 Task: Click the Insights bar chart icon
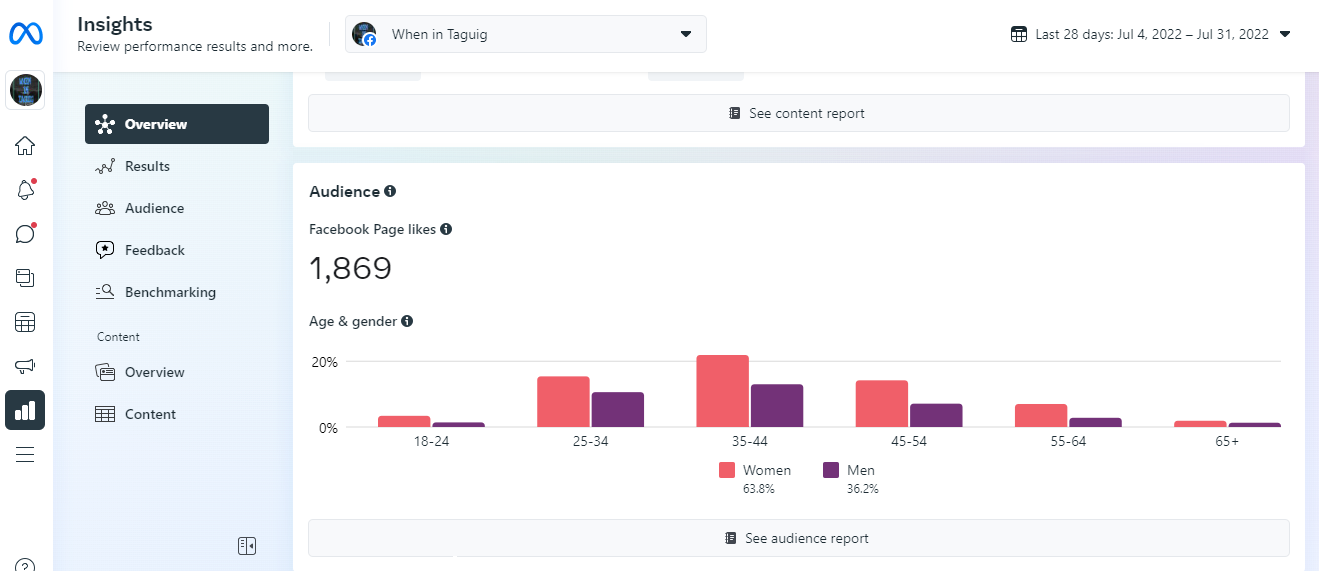coord(25,410)
